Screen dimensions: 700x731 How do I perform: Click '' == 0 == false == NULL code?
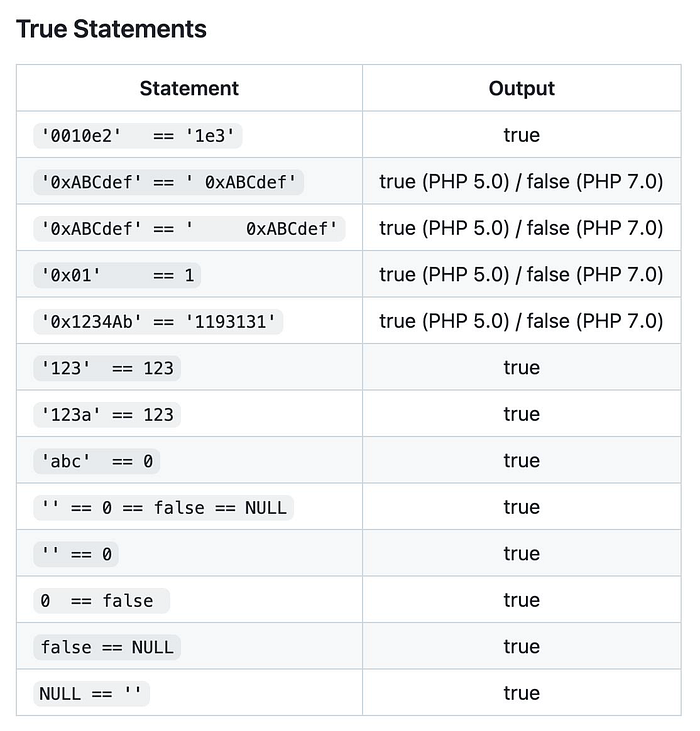163,507
